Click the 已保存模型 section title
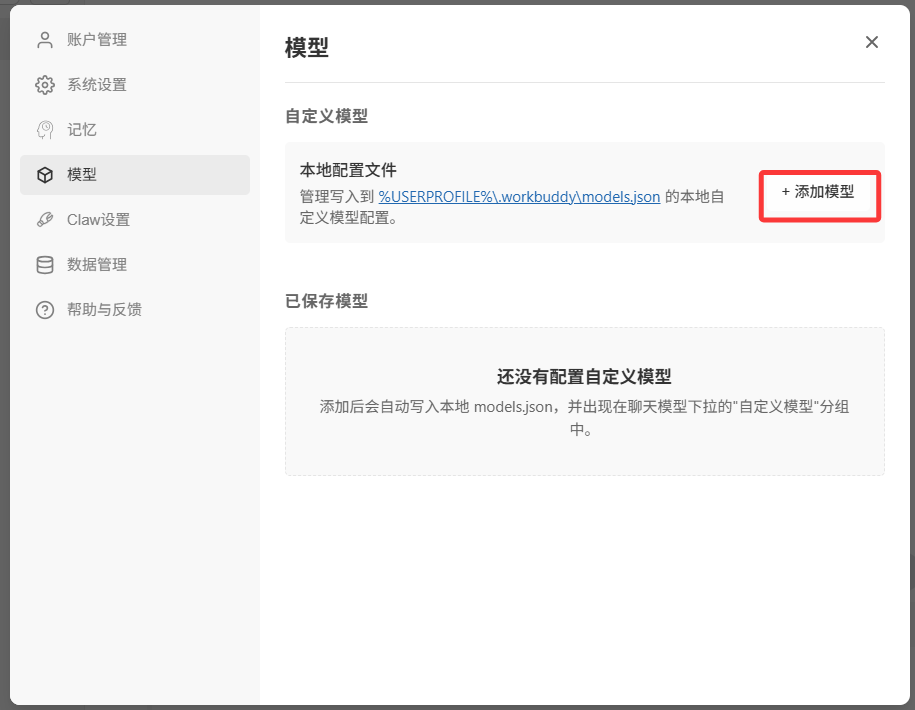915x710 pixels. pos(327,301)
